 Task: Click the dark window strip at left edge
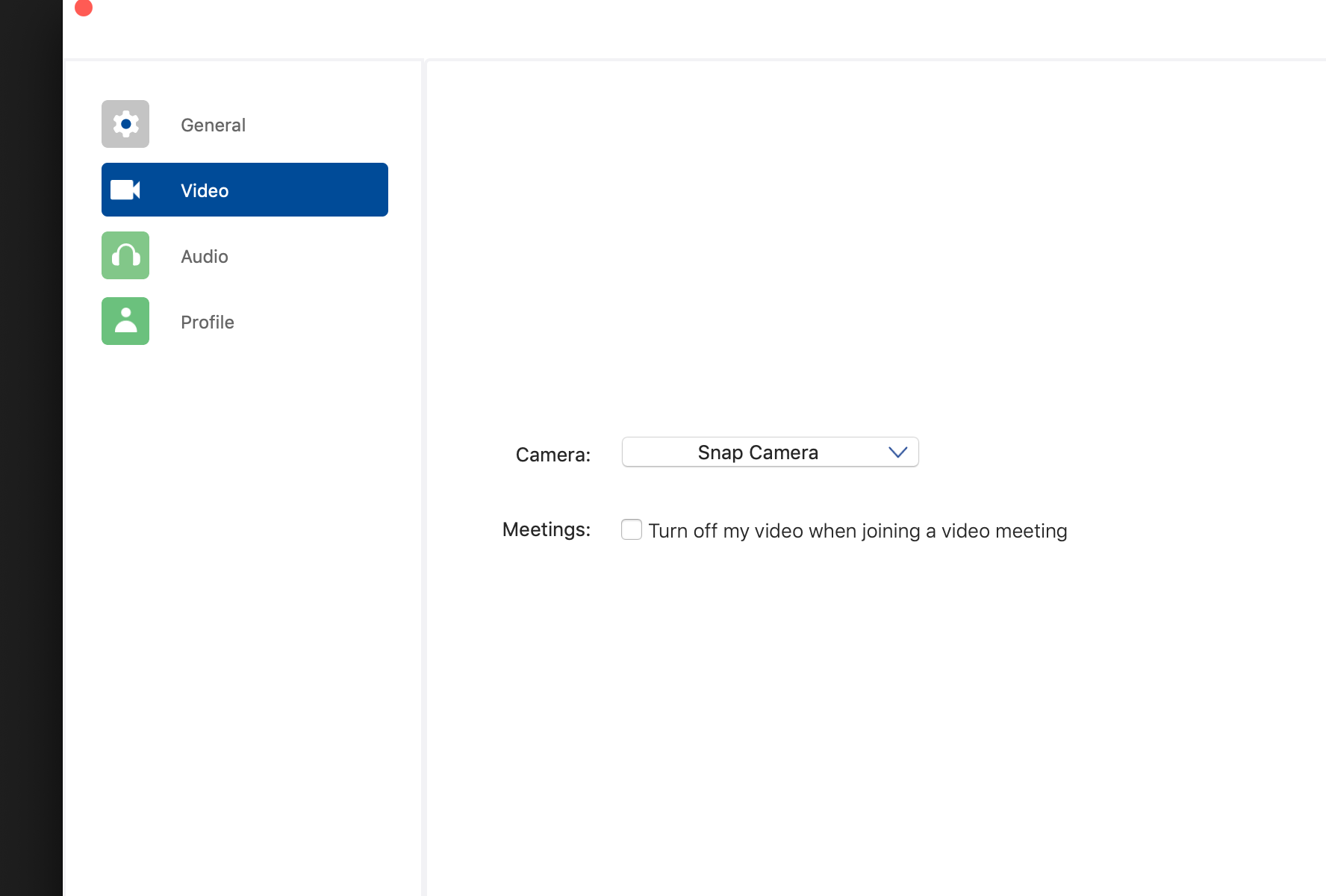pyautogui.click(x=31, y=448)
